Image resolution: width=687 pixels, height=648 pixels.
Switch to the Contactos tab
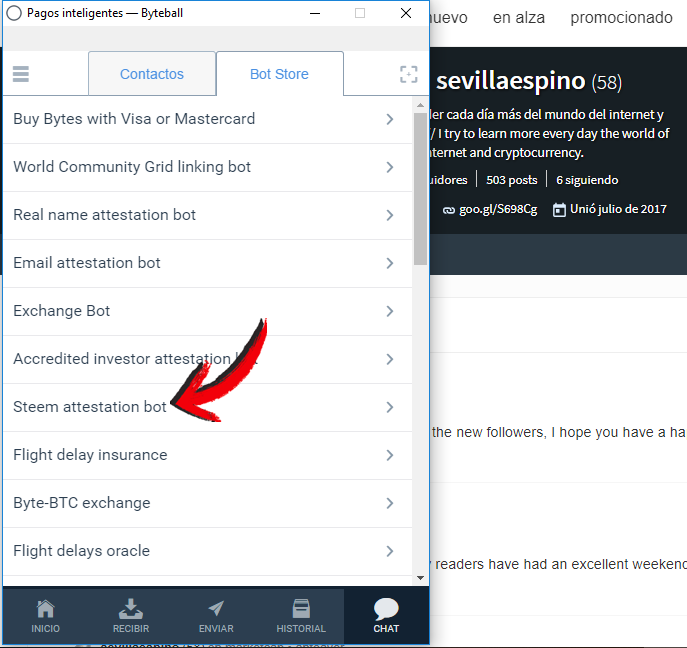pyautogui.click(x=152, y=74)
